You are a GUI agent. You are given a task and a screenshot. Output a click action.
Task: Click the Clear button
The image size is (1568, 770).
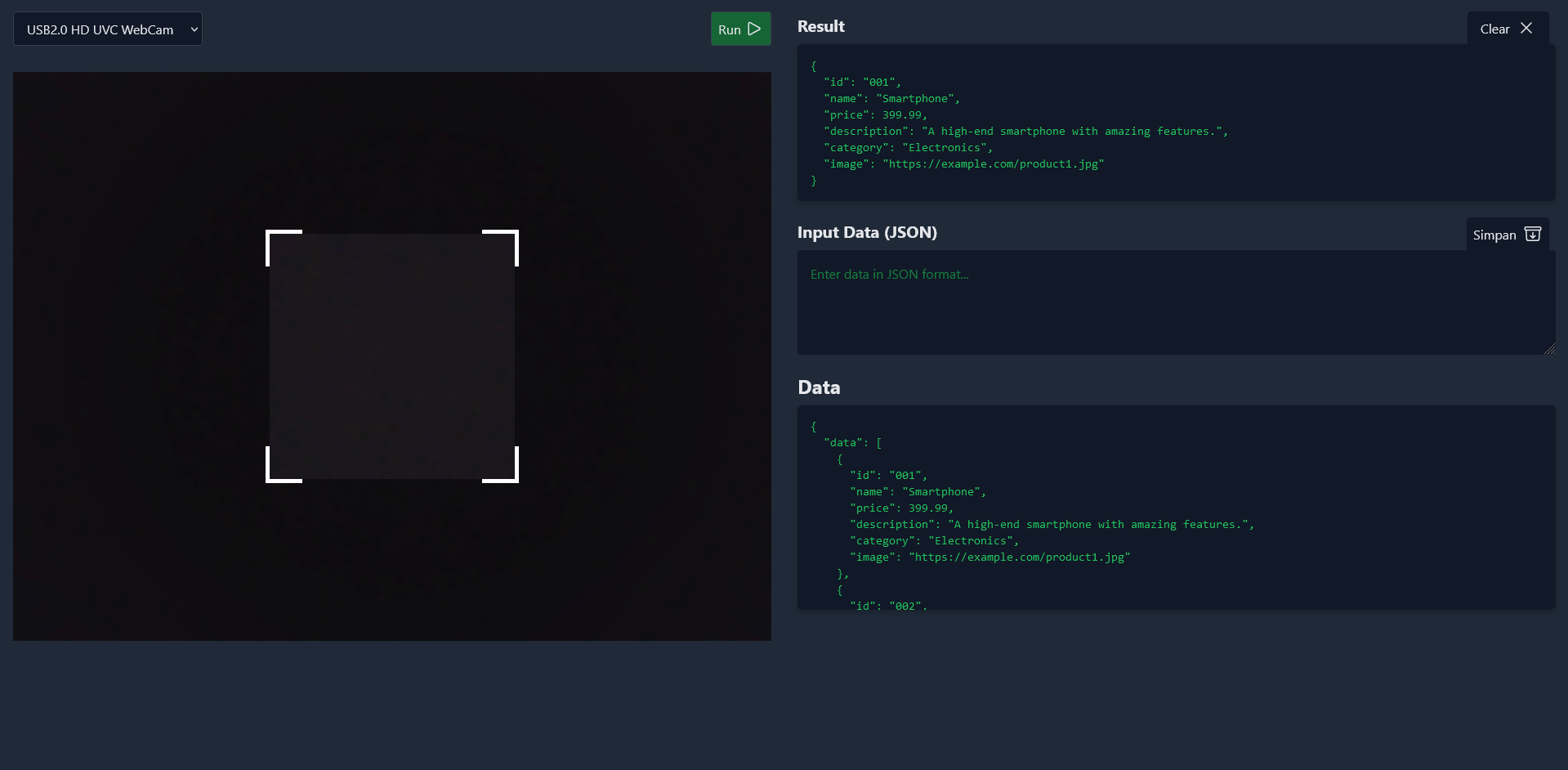point(1508,29)
